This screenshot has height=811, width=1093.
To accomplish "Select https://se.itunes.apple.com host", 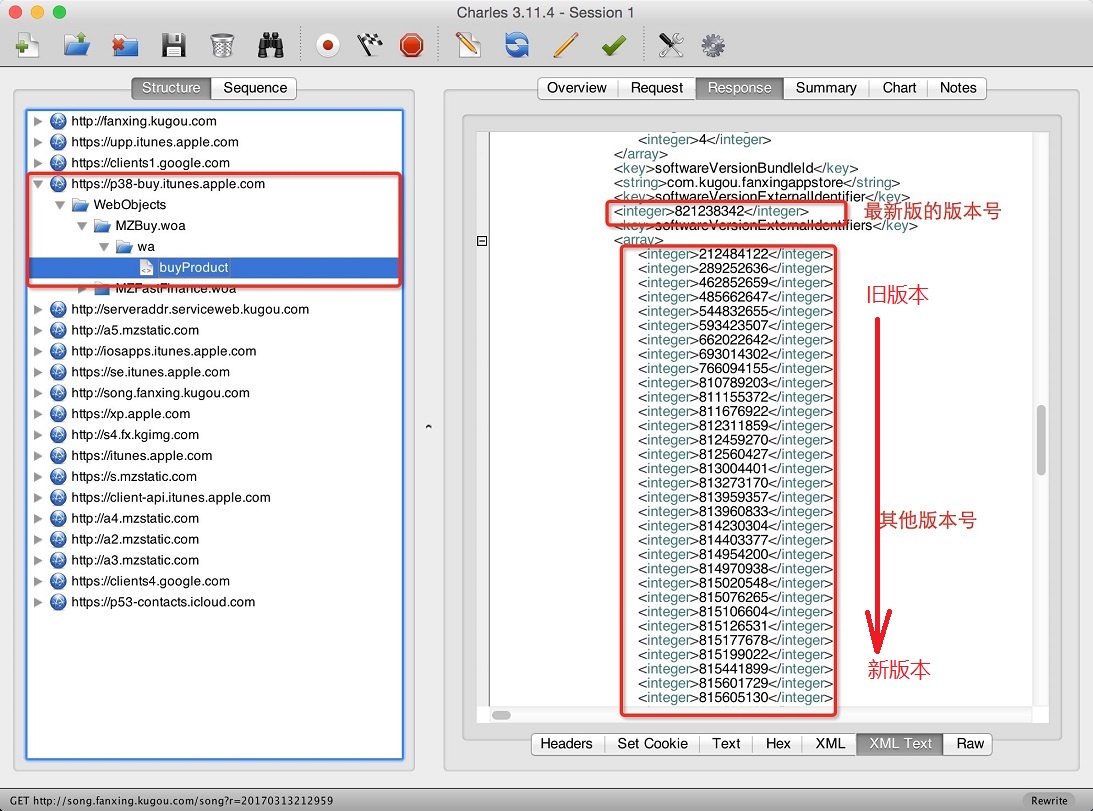I will coord(150,372).
